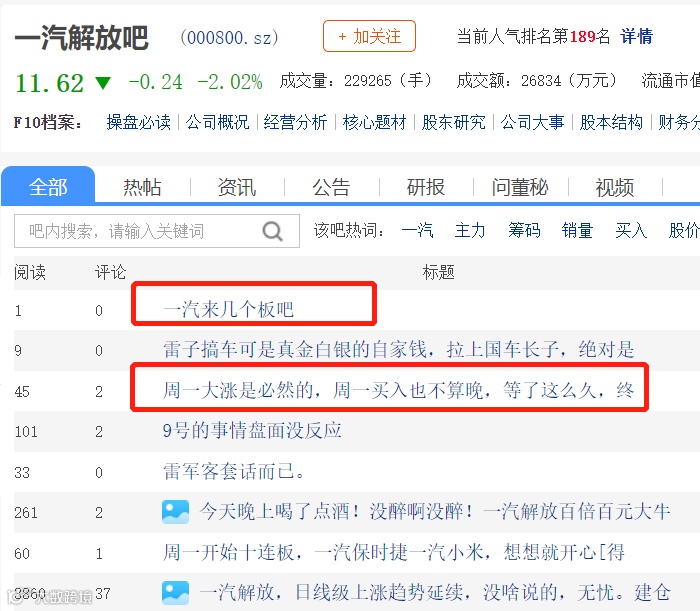Viewport: 700px width, 611px height.
Task: Click hot word 销量
Action: coord(577,231)
